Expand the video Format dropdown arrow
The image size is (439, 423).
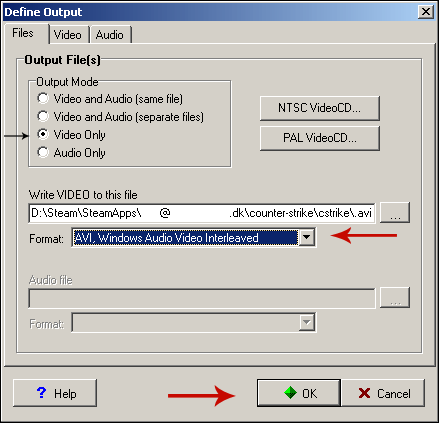(x=306, y=237)
